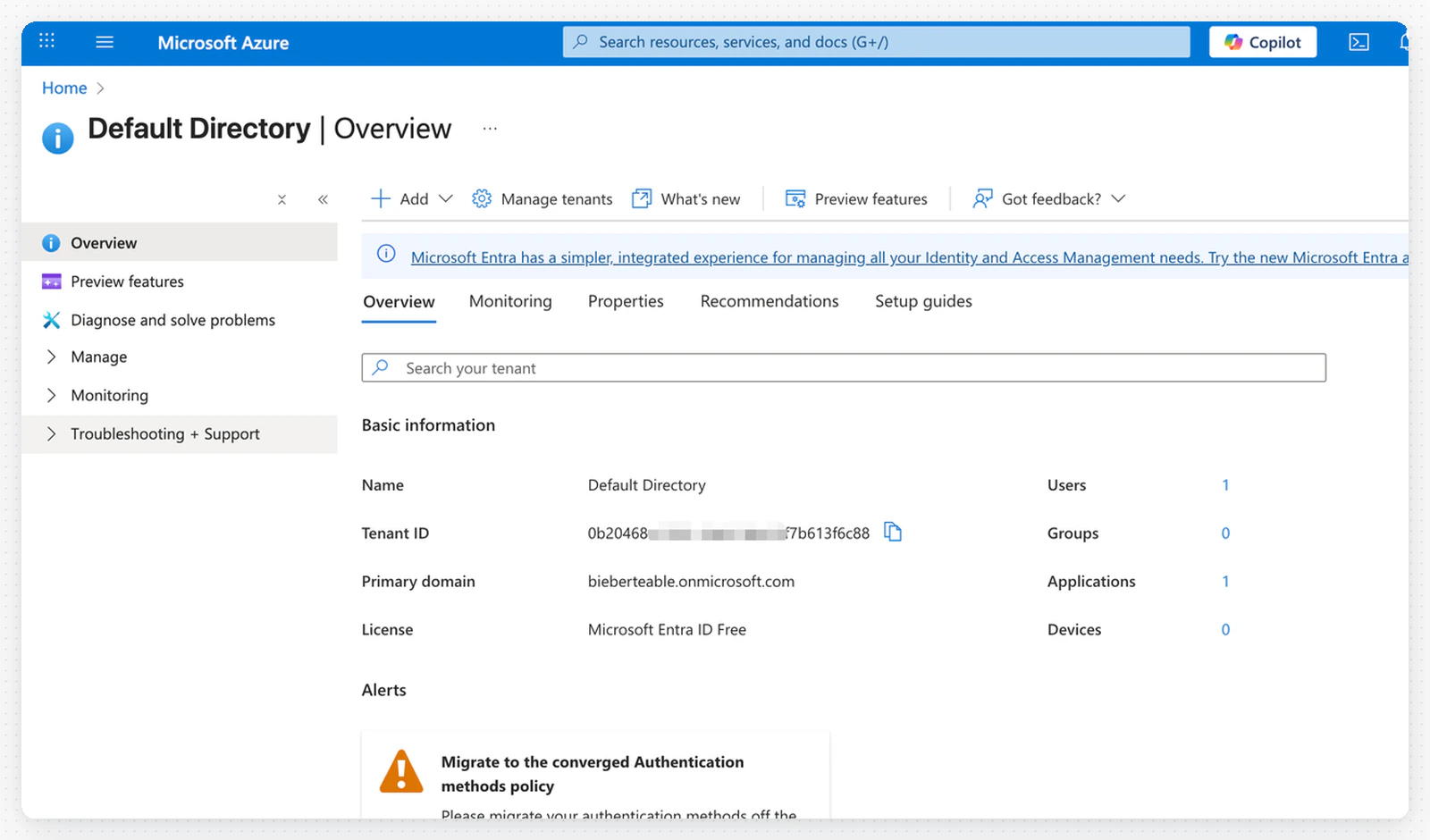
Task: Copy the Tenant ID to clipboard
Action: point(893,533)
